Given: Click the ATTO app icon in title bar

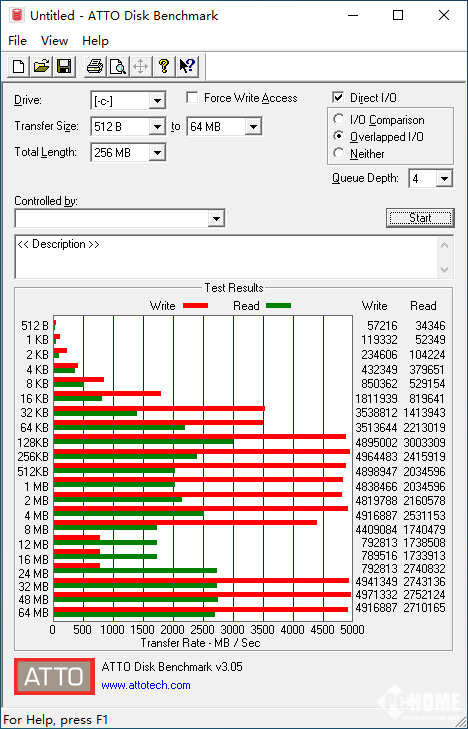Looking at the screenshot, I should coord(17,15).
